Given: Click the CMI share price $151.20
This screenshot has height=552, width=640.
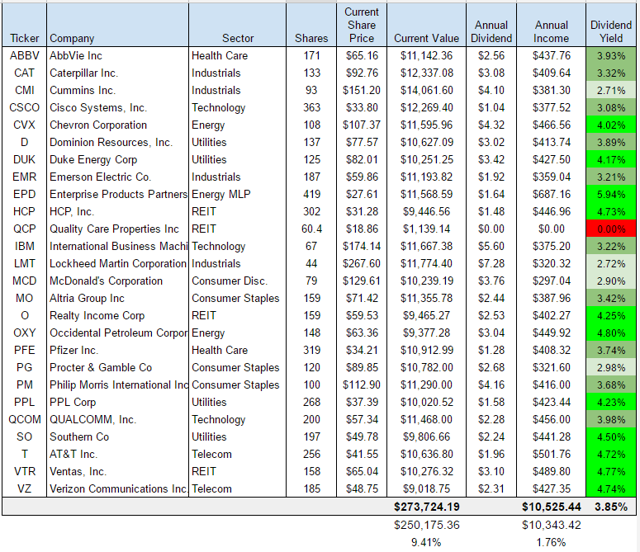Looking at the screenshot, I should (x=361, y=90).
